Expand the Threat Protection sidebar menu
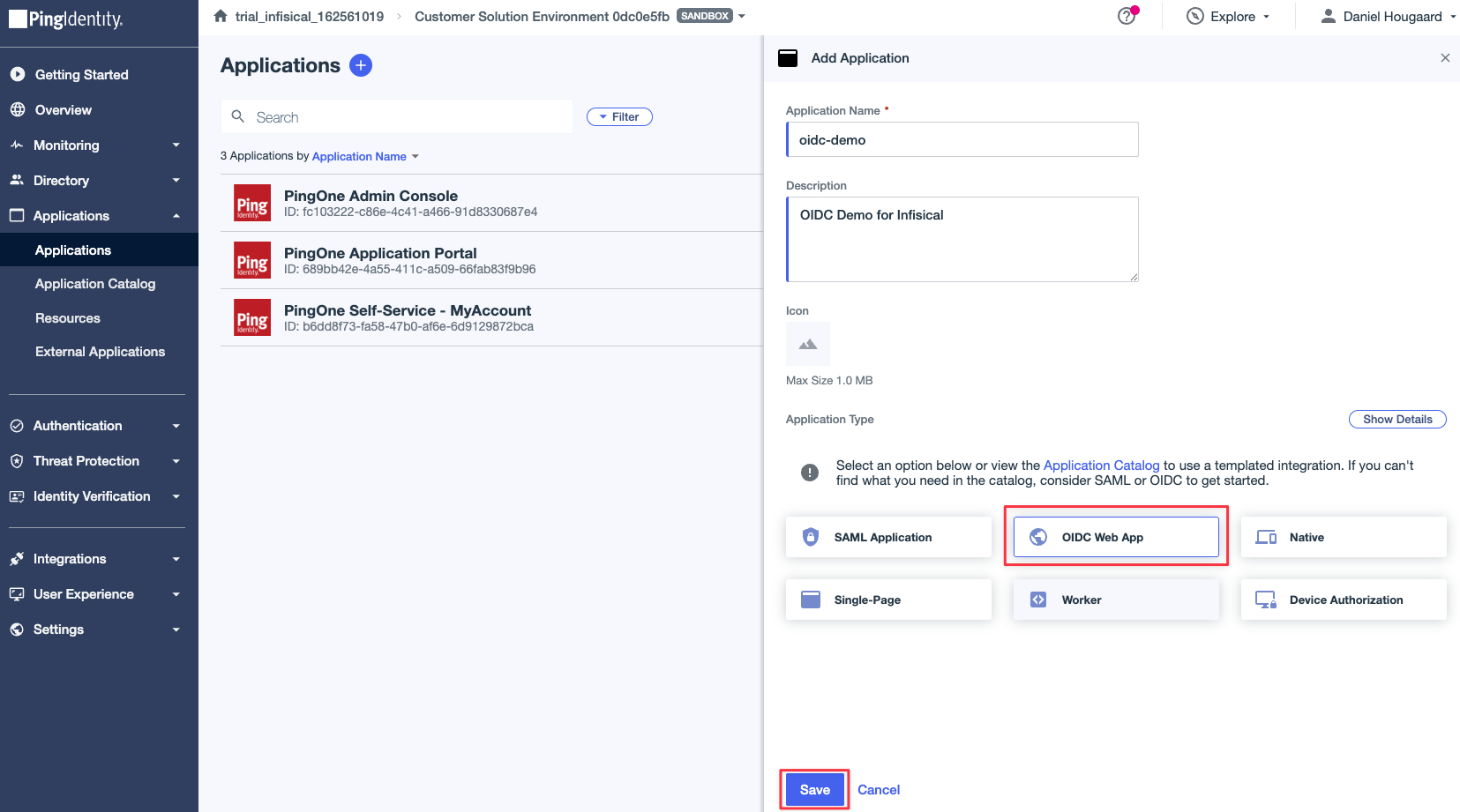This screenshot has height=812, width=1460. click(x=99, y=461)
